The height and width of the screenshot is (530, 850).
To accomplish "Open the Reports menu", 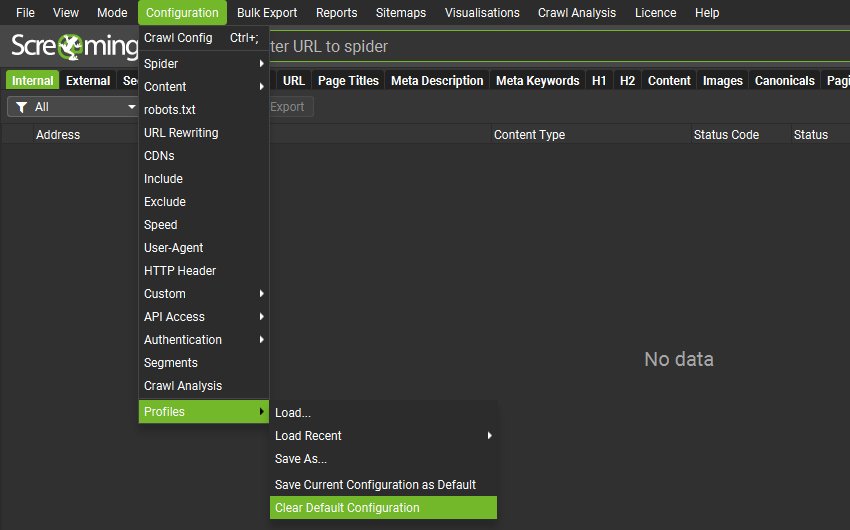I will pos(336,12).
